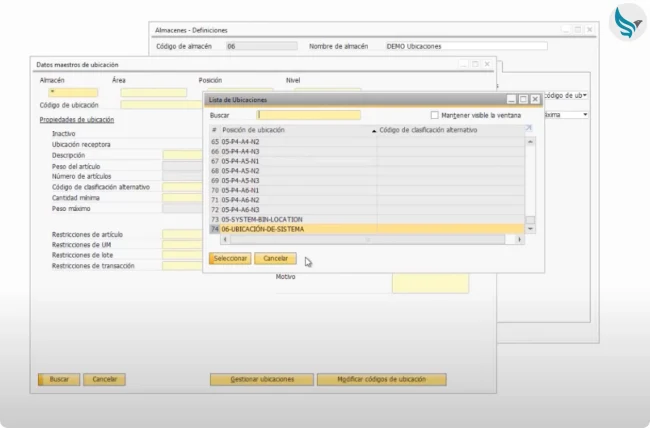Image resolution: width=650 pixels, height=428 pixels.
Task: Select row 06-UBICACIÓN-DE-SISTEMA
Action: (x=367, y=229)
